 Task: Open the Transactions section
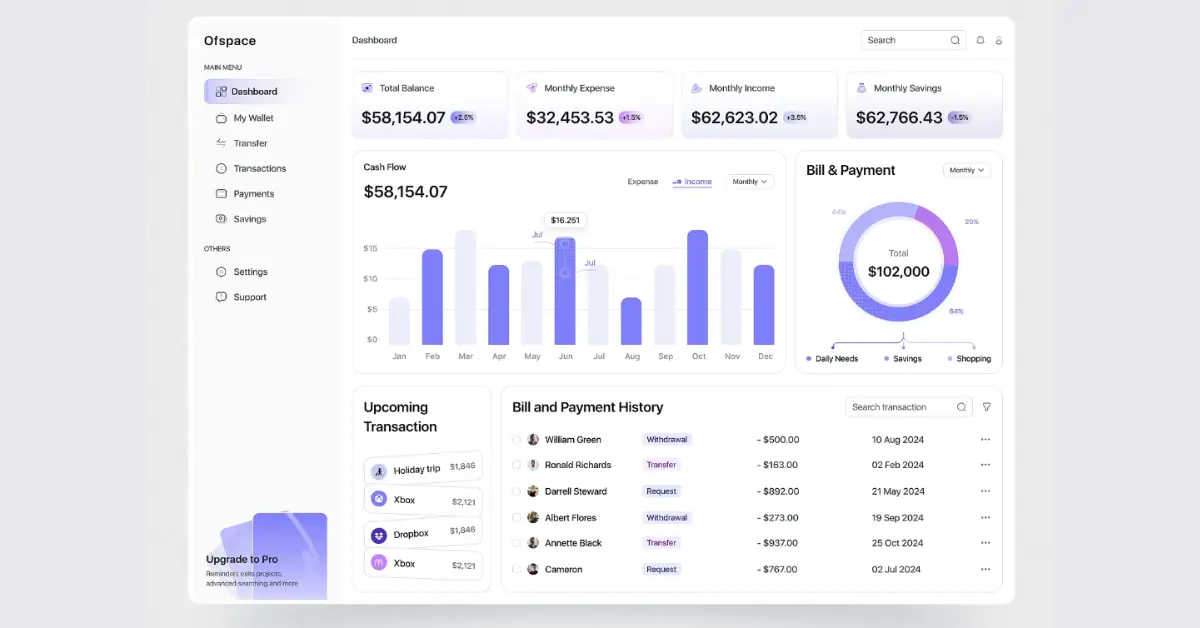pos(222,168)
